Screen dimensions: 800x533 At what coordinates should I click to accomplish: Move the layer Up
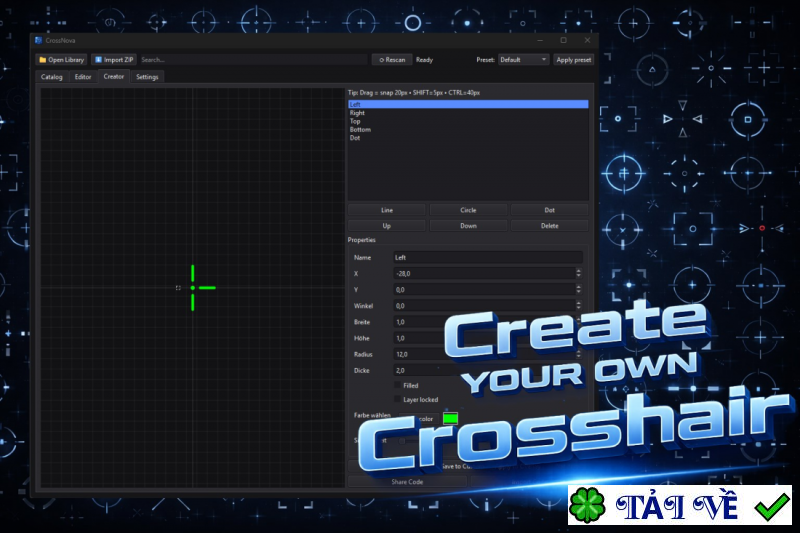pos(387,226)
